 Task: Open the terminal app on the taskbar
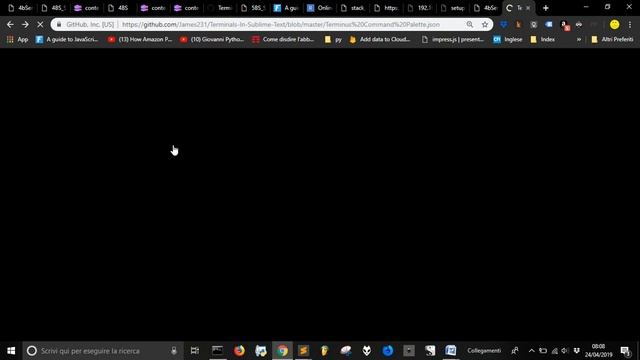point(218,351)
